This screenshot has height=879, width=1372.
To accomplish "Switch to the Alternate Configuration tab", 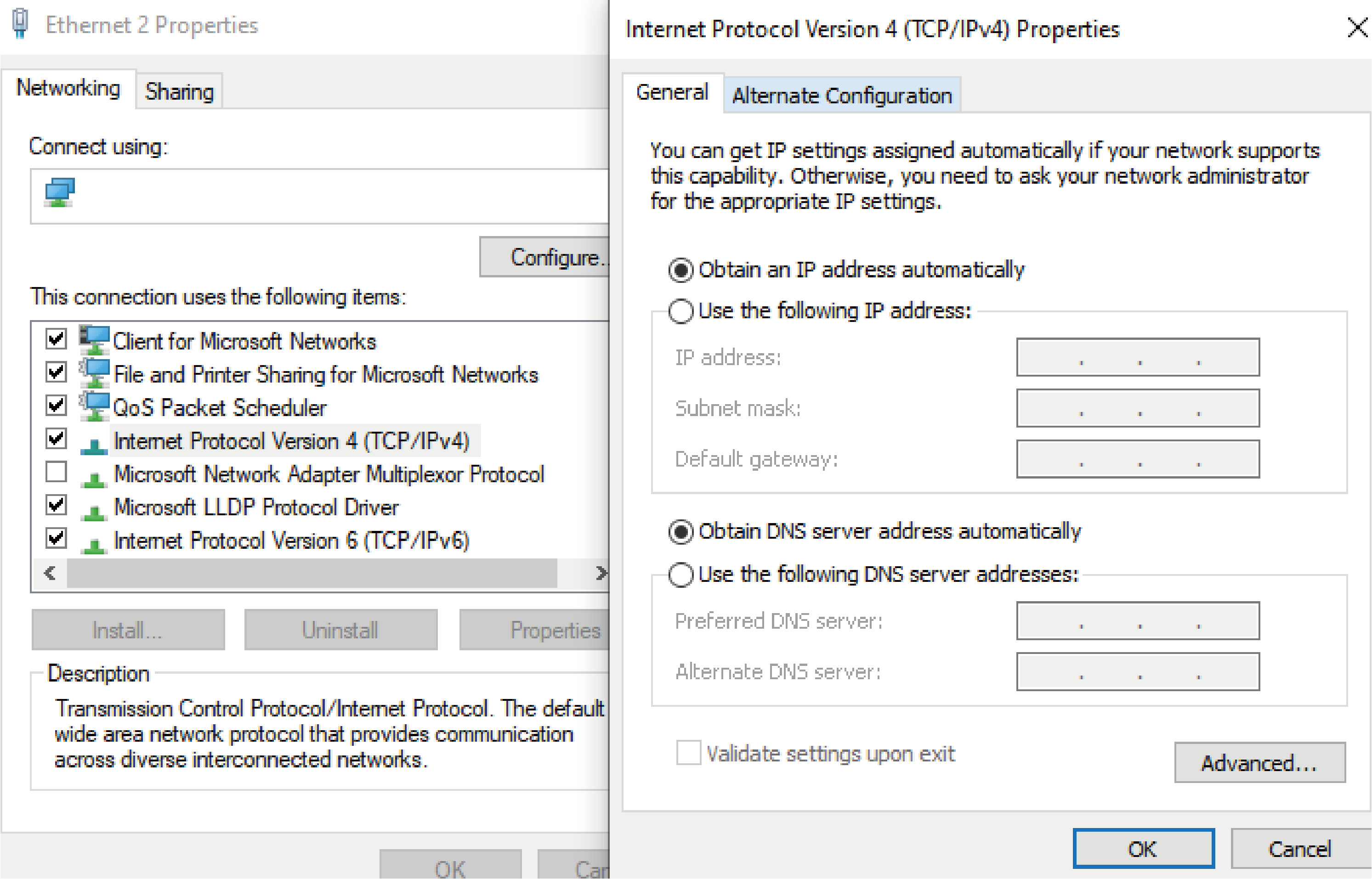I will pos(842,96).
